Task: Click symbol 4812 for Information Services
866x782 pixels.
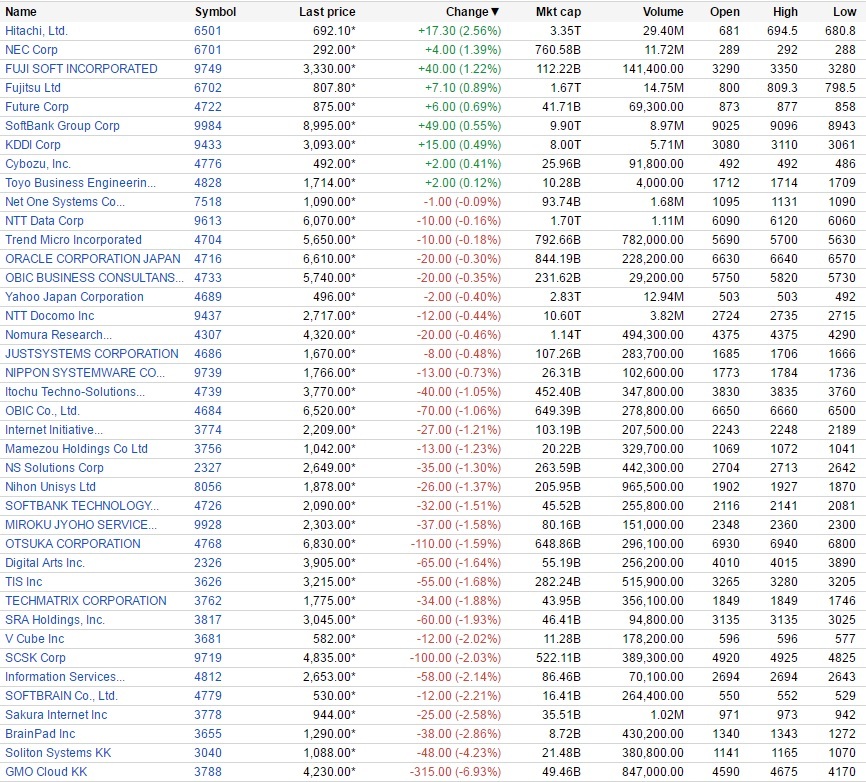Action: coord(208,677)
